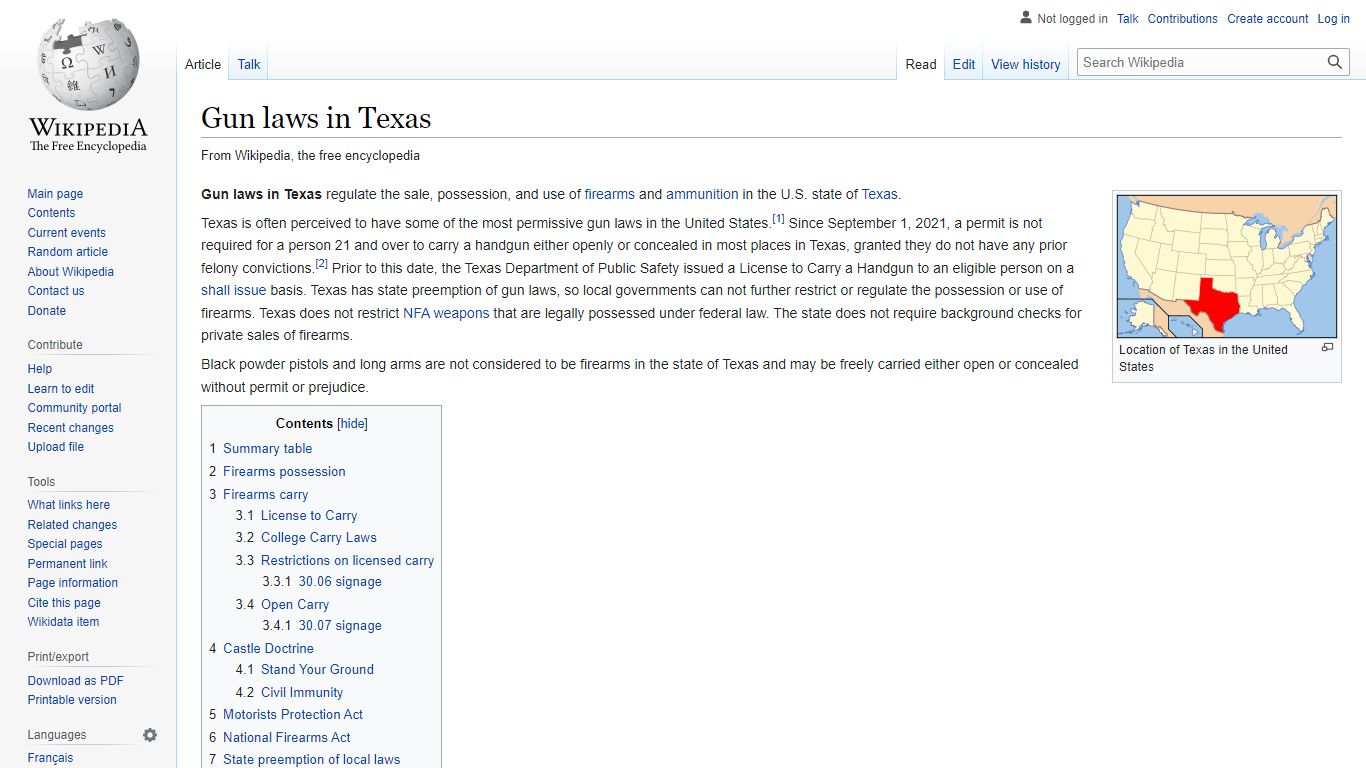Follow the Texas link in intro
This screenshot has height=768, width=1366.
click(x=880, y=194)
